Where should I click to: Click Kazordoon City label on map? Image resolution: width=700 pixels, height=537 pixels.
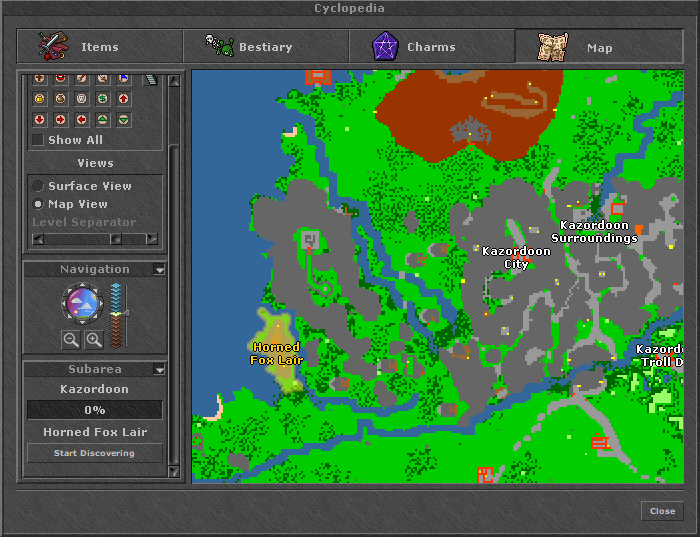coord(516,258)
